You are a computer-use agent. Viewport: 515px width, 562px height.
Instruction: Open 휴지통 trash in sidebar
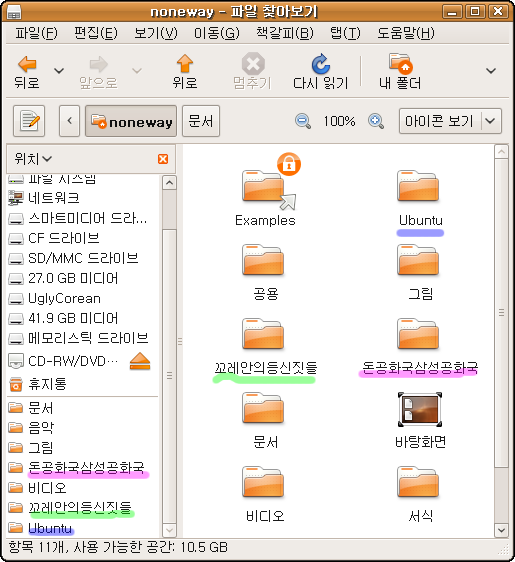point(82,384)
